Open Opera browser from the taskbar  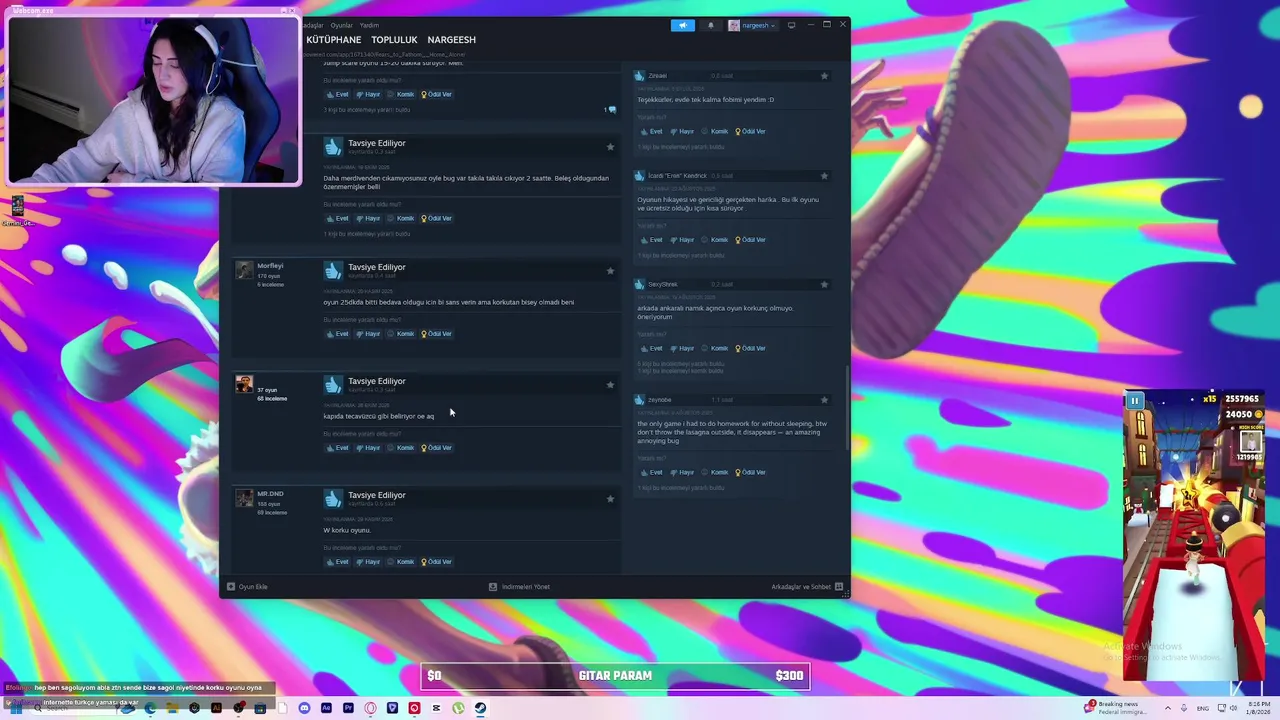pos(370,708)
